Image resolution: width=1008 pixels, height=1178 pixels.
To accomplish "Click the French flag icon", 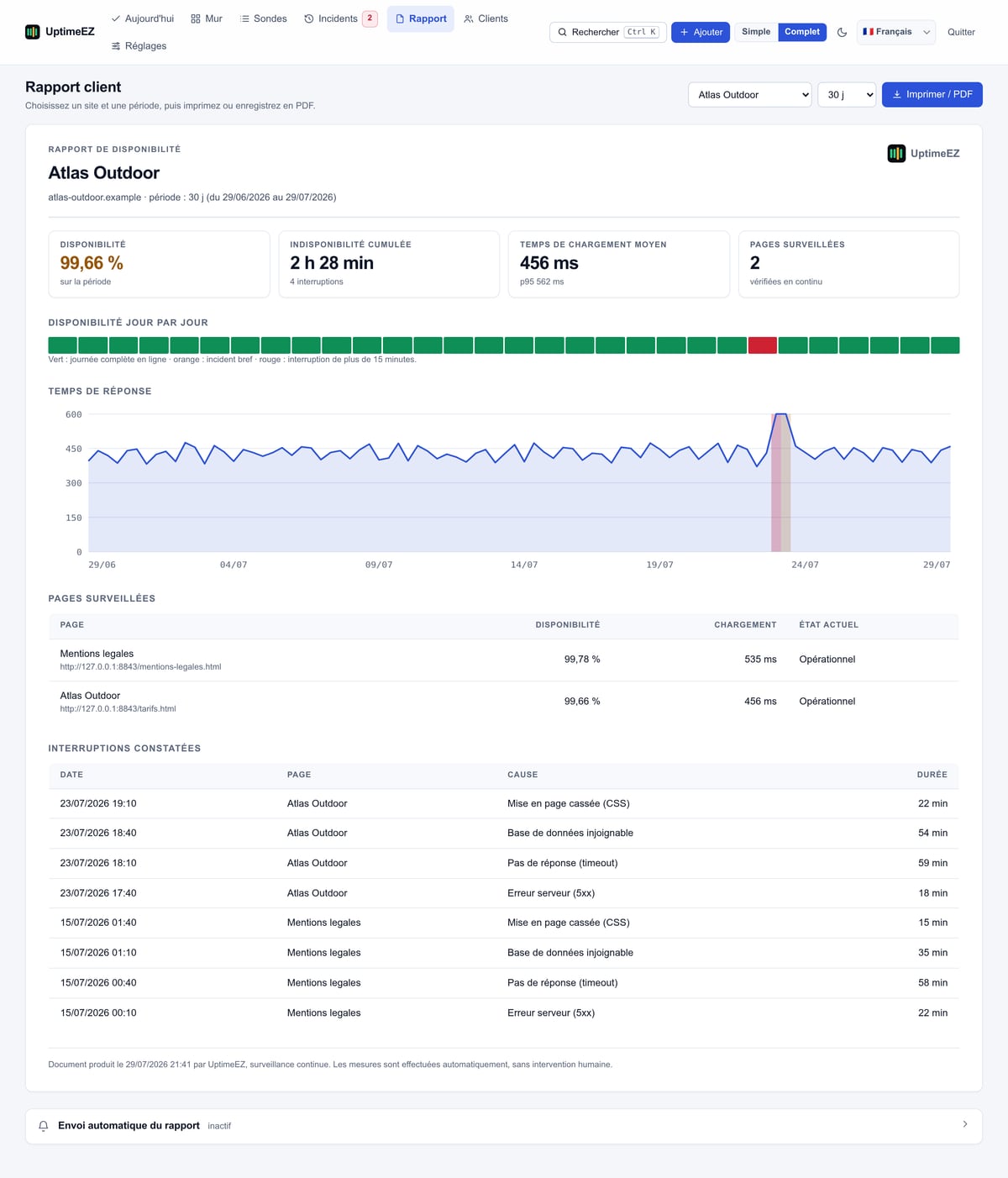I will [868, 32].
